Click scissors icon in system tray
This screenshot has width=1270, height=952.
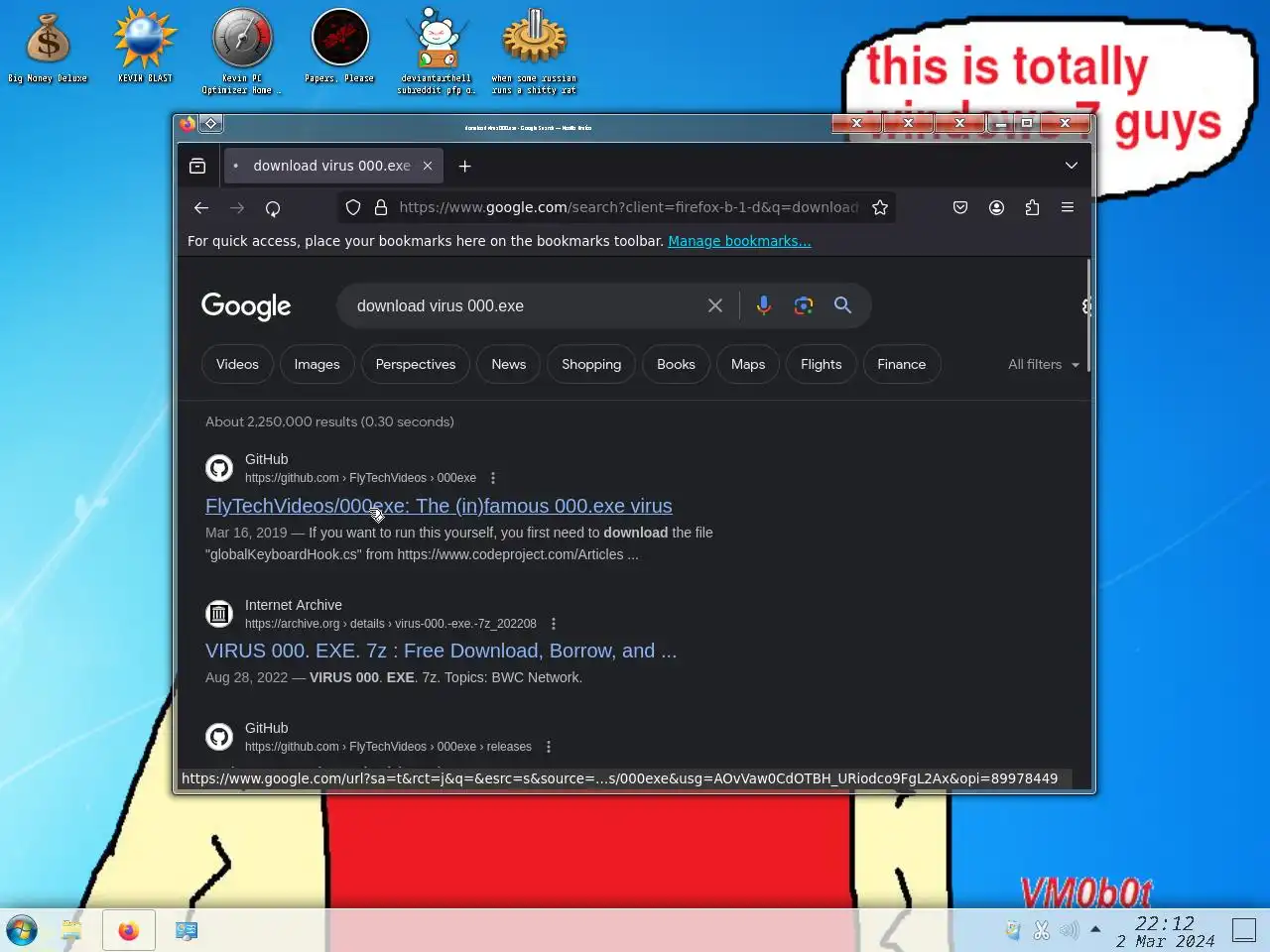1041,930
